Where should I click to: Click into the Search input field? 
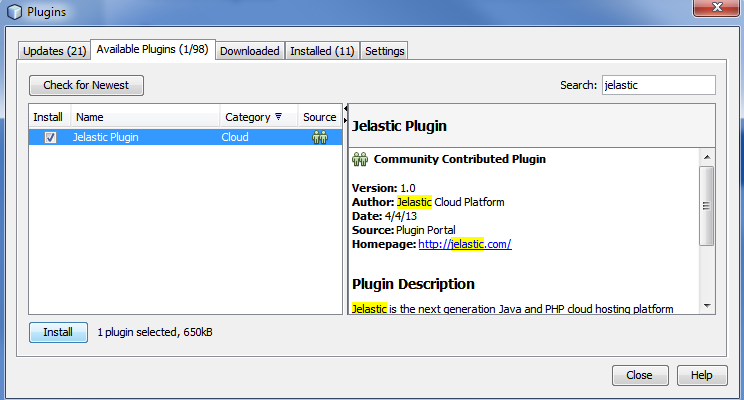click(x=658, y=86)
